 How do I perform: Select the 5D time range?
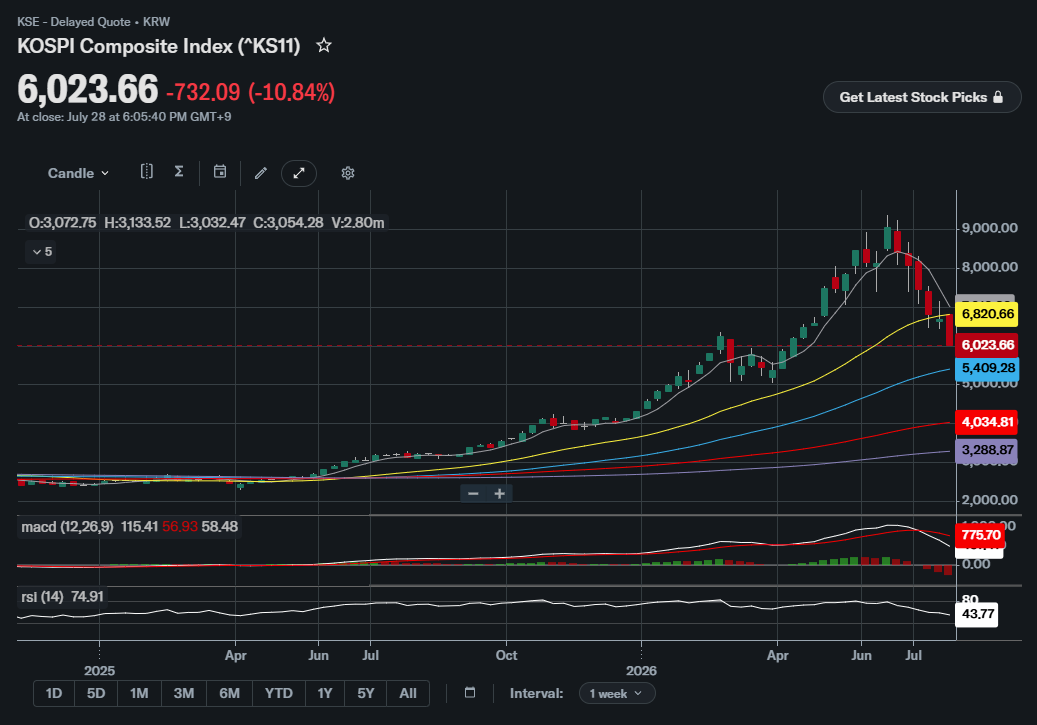click(96, 693)
